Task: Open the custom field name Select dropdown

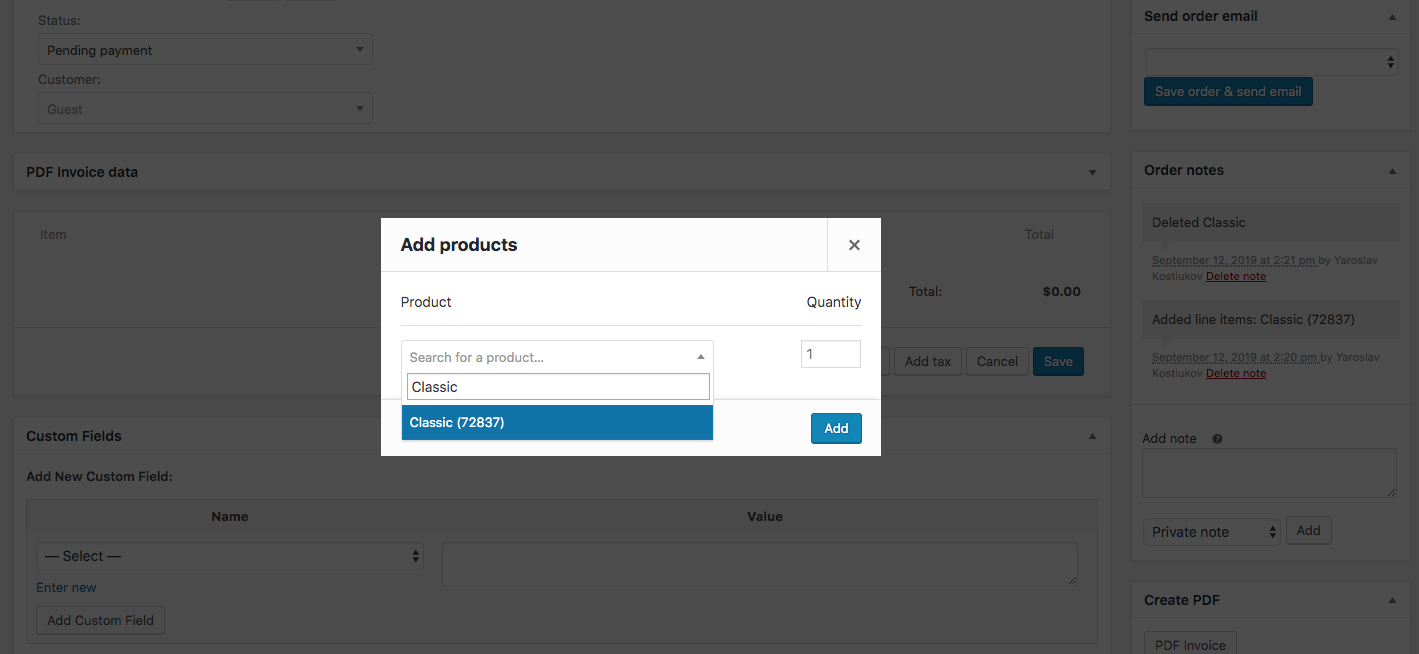Action: (230, 556)
